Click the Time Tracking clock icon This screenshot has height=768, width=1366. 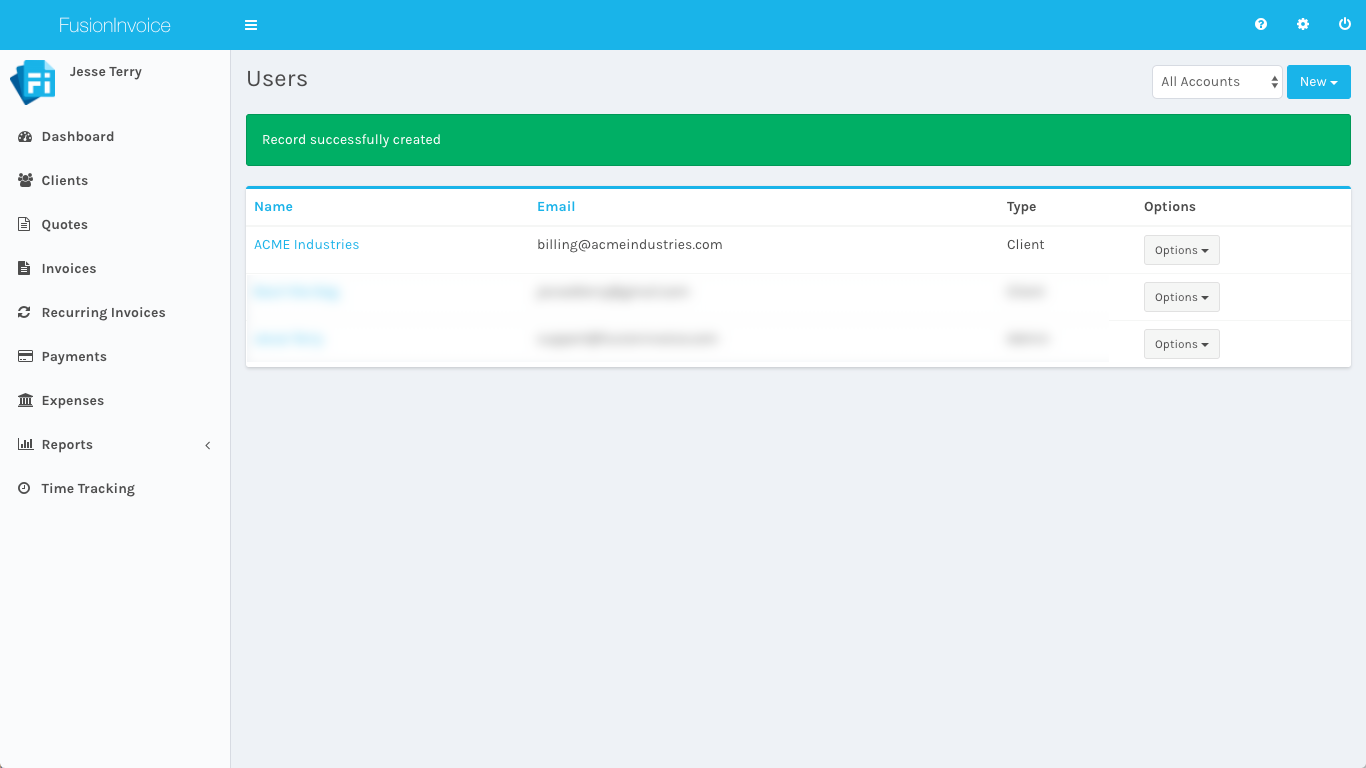coord(25,489)
